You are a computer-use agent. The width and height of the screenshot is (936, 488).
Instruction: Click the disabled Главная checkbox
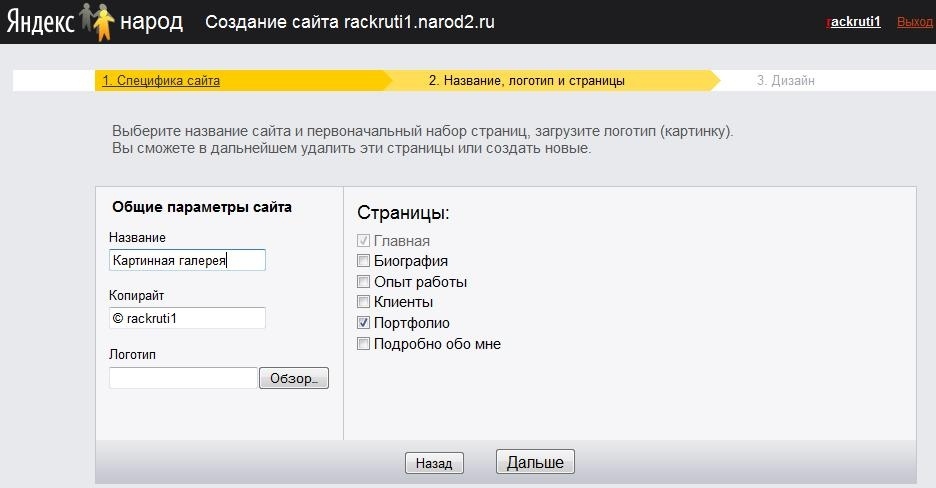pyautogui.click(x=363, y=240)
